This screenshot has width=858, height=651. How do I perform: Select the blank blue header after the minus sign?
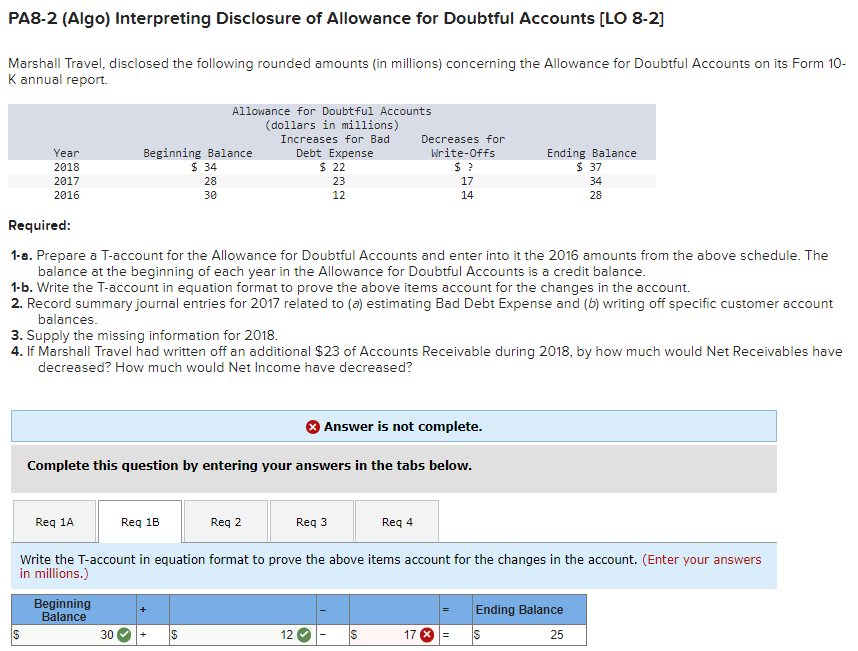click(x=394, y=609)
